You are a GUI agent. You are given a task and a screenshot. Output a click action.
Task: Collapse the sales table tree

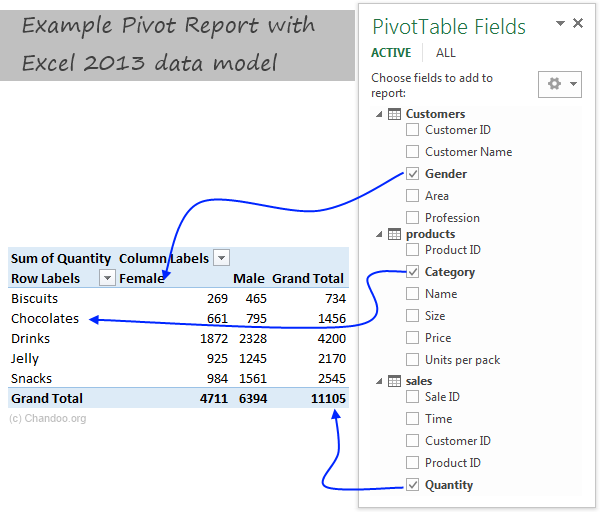tap(379, 381)
